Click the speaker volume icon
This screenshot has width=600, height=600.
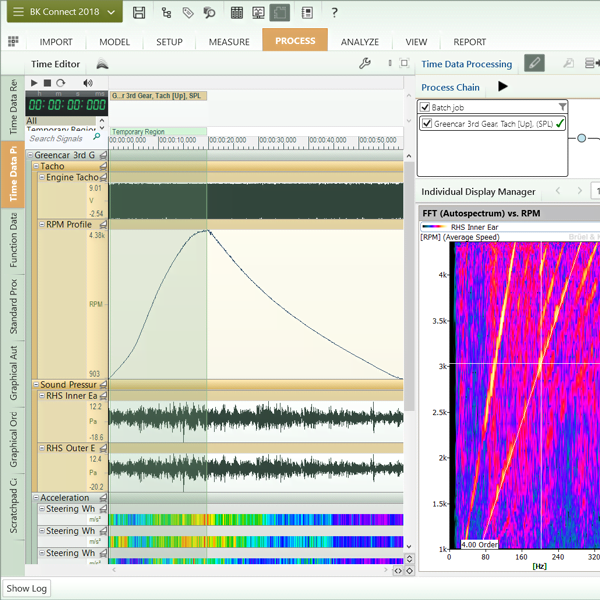[x=88, y=83]
